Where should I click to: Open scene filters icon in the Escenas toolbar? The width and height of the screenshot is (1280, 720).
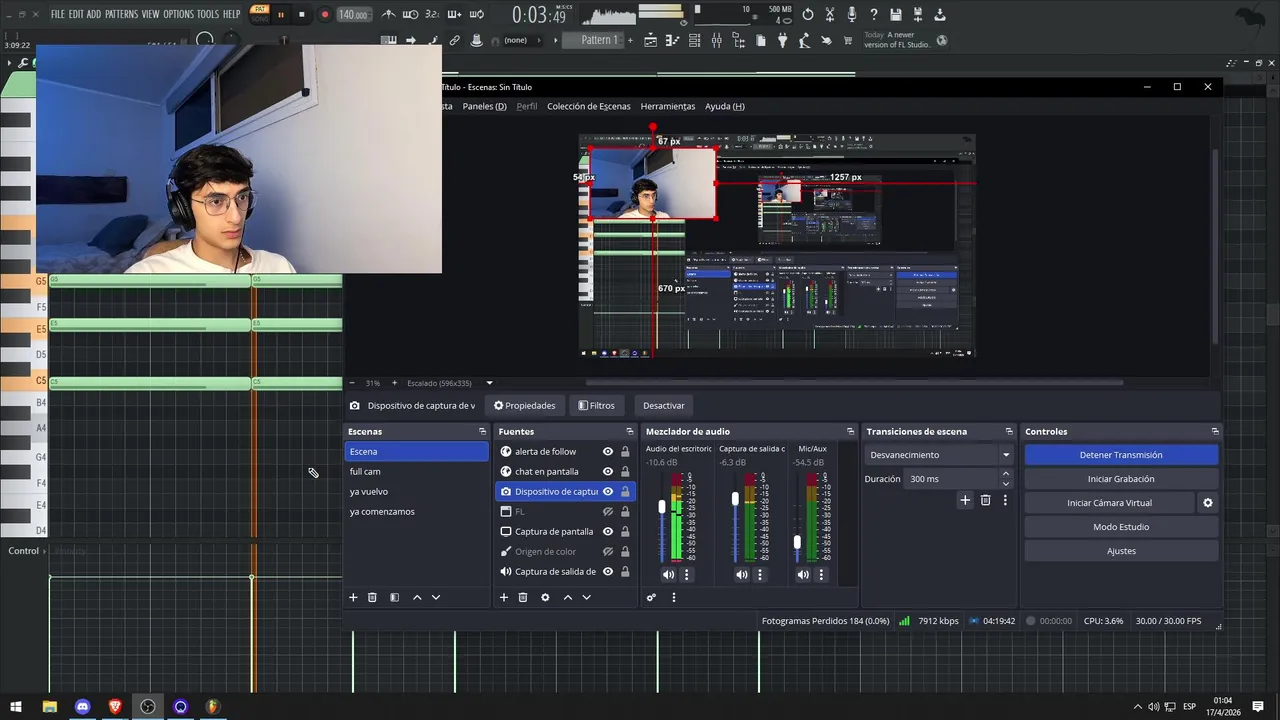pyautogui.click(x=394, y=597)
